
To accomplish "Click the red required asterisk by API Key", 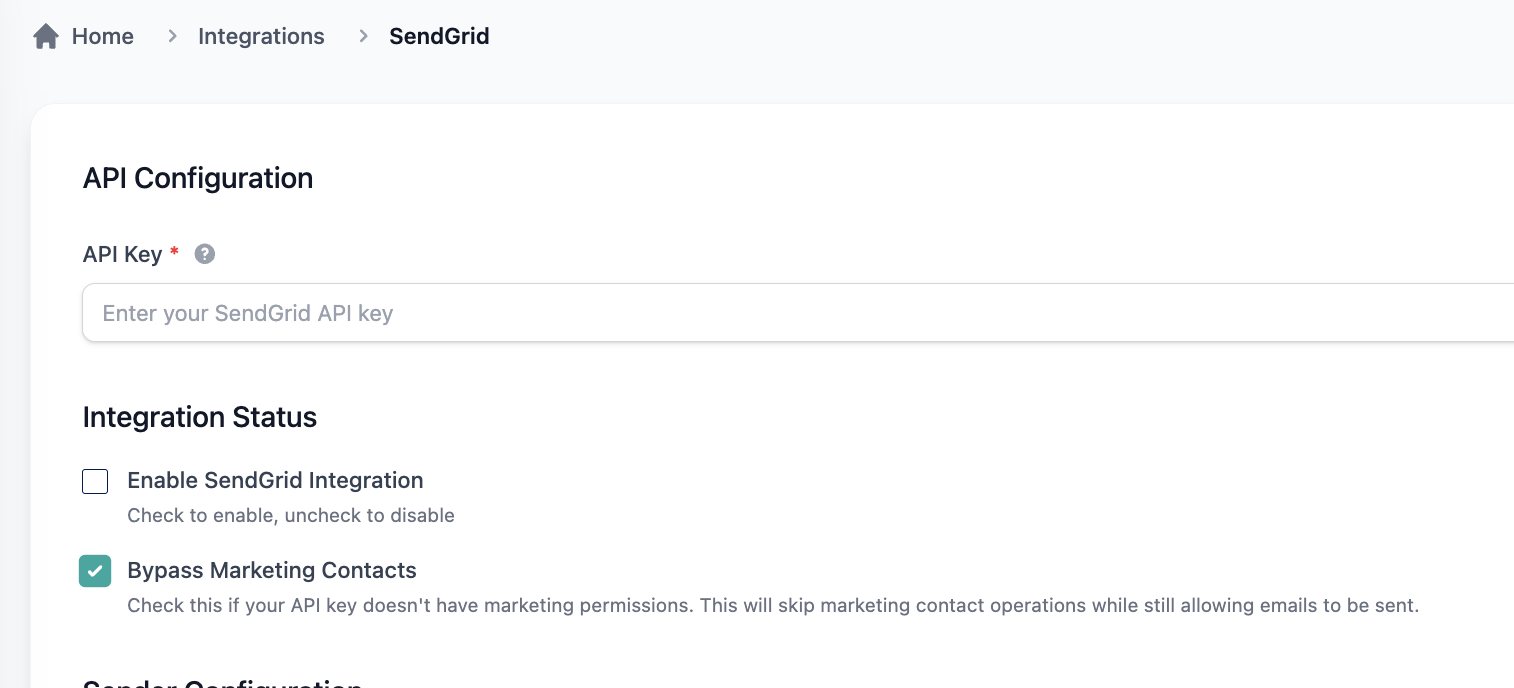I will tap(175, 253).
